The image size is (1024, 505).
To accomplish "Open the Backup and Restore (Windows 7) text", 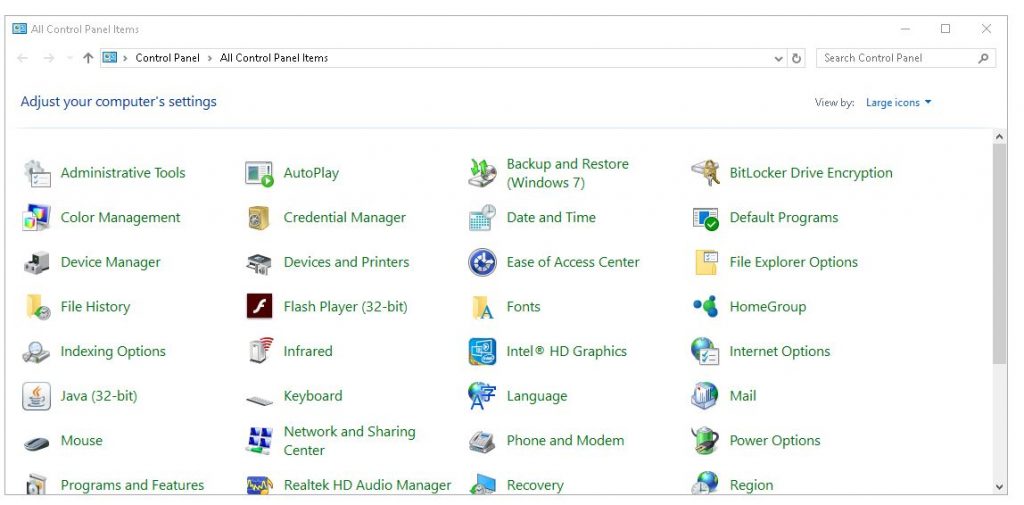I will tap(568, 173).
